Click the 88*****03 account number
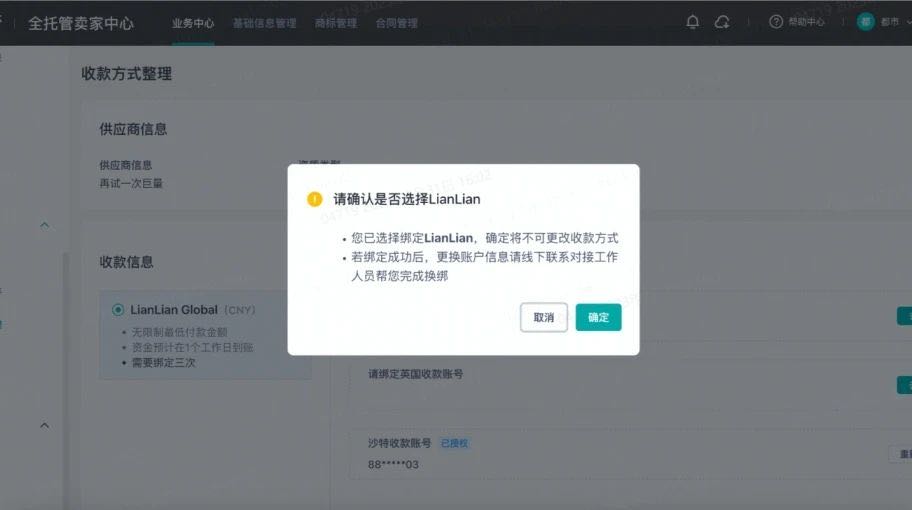The width and height of the screenshot is (912, 510). tap(393, 464)
